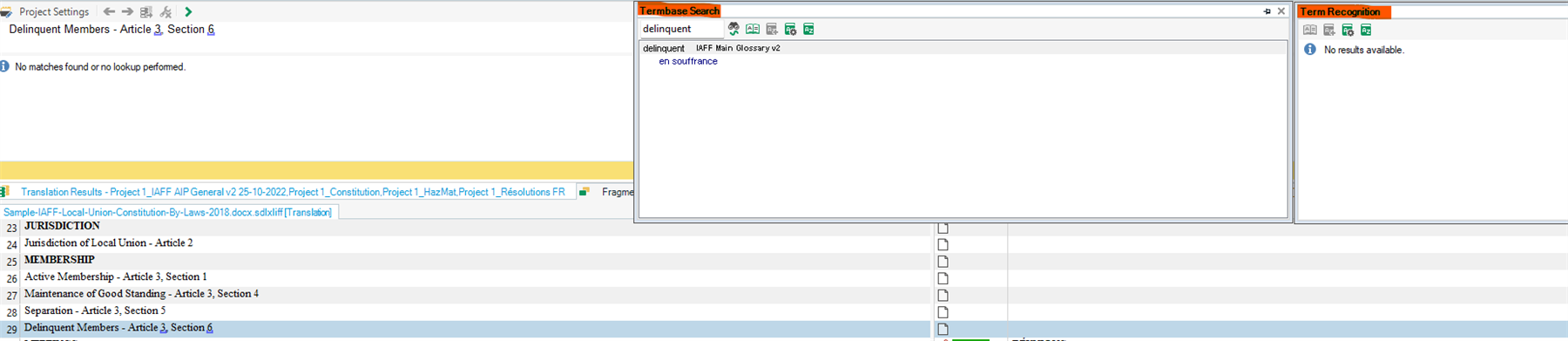Screen dimensions: 1568x341
Task: Click the view term details icon in Termbase Search
Action: click(753, 29)
